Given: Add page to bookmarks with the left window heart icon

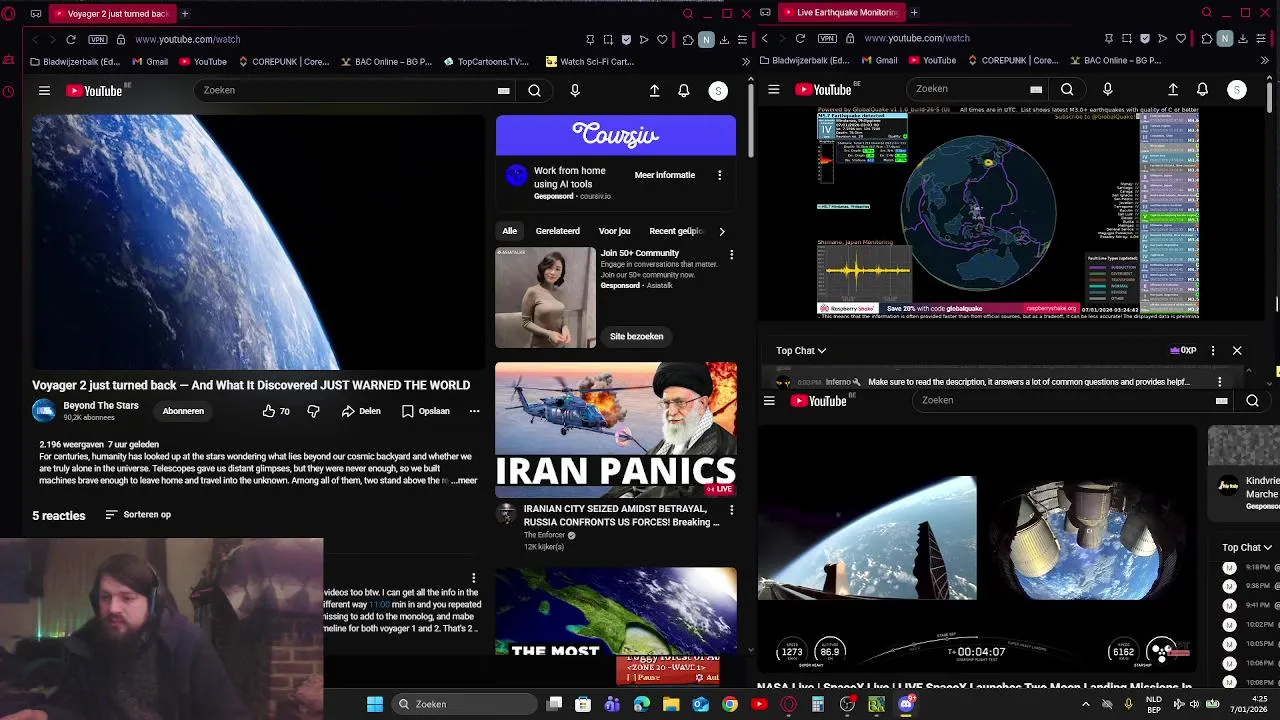Looking at the screenshot, I should pos(662,39).
